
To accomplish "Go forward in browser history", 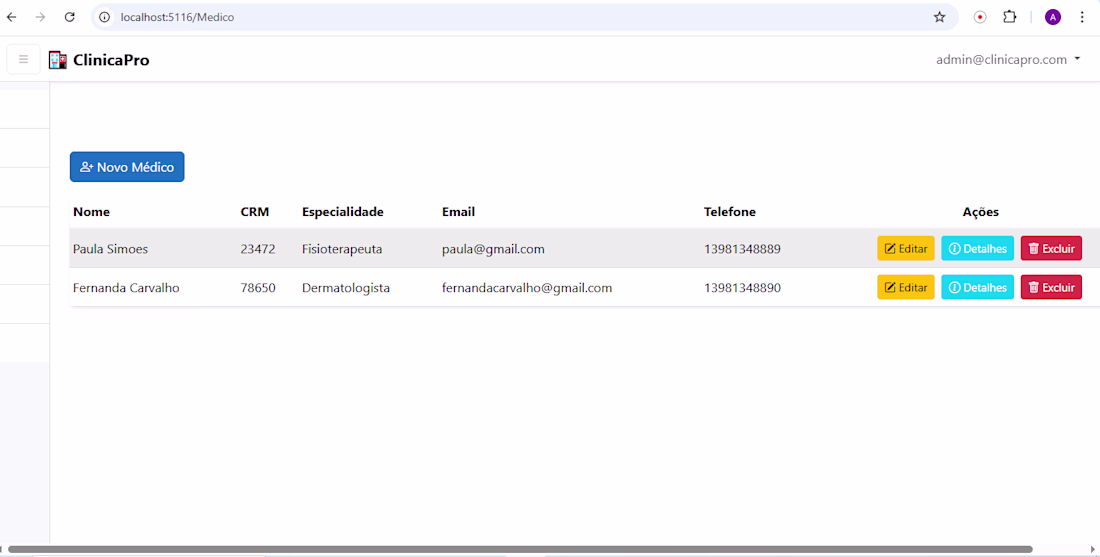I will [41, 17].
